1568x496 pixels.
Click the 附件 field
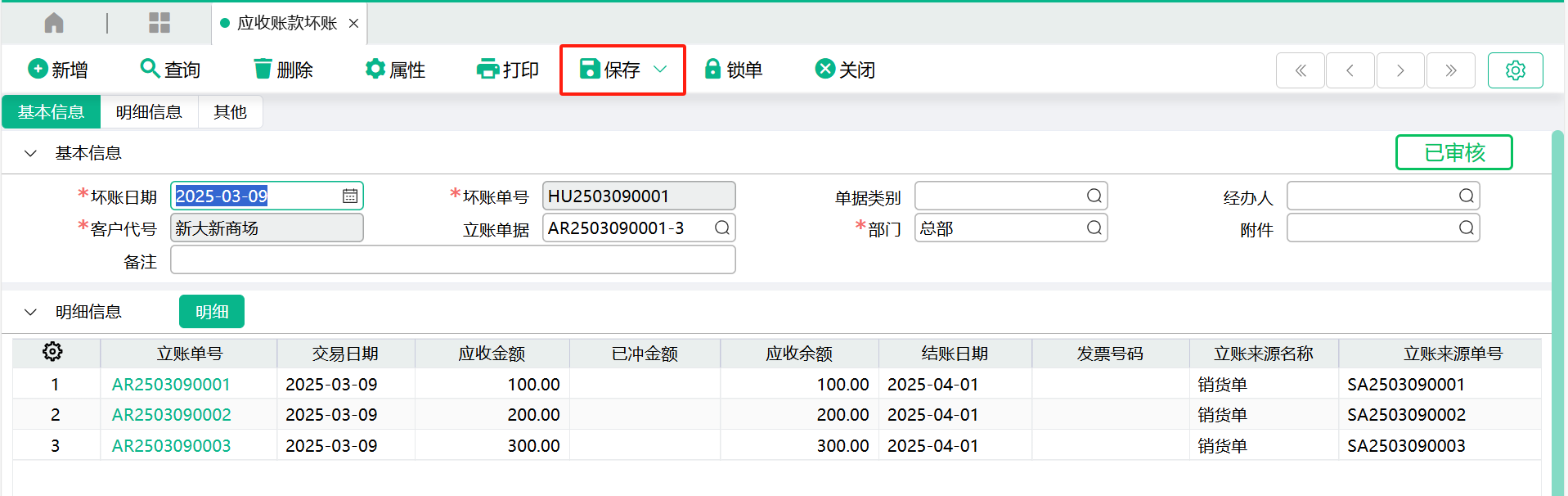click(1383, 228)
